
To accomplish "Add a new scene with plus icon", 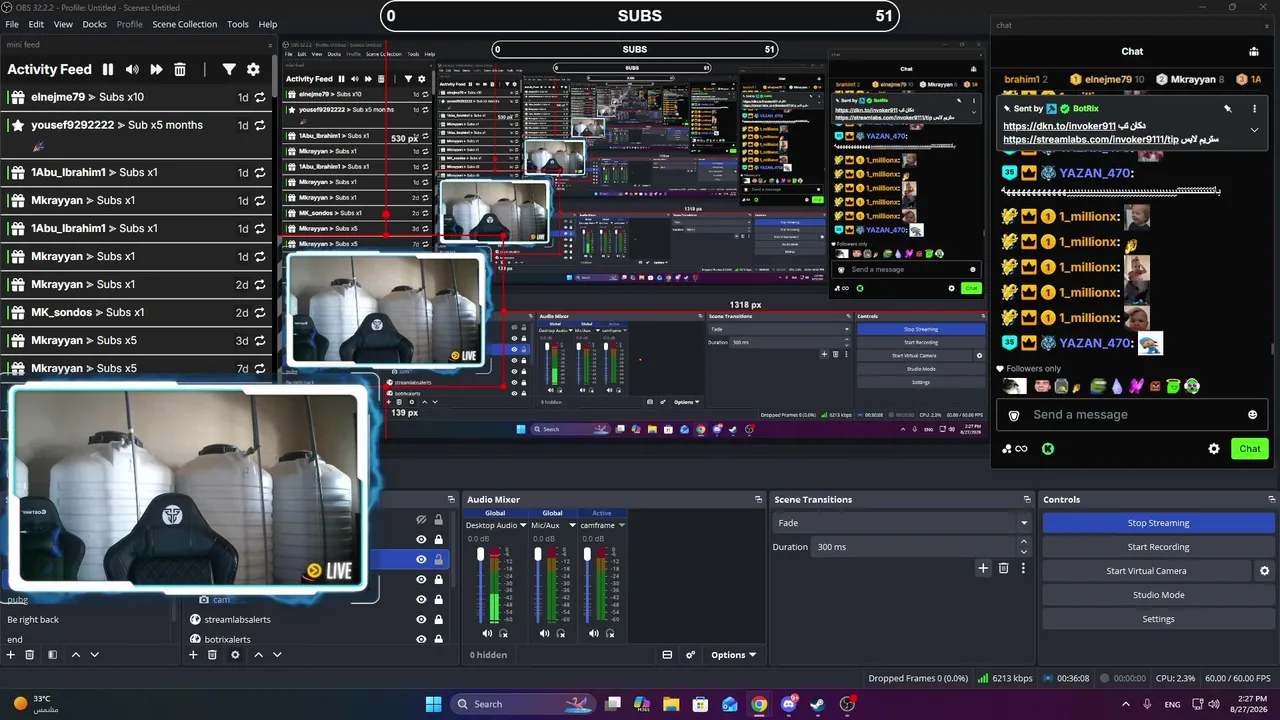I will 11,655.
